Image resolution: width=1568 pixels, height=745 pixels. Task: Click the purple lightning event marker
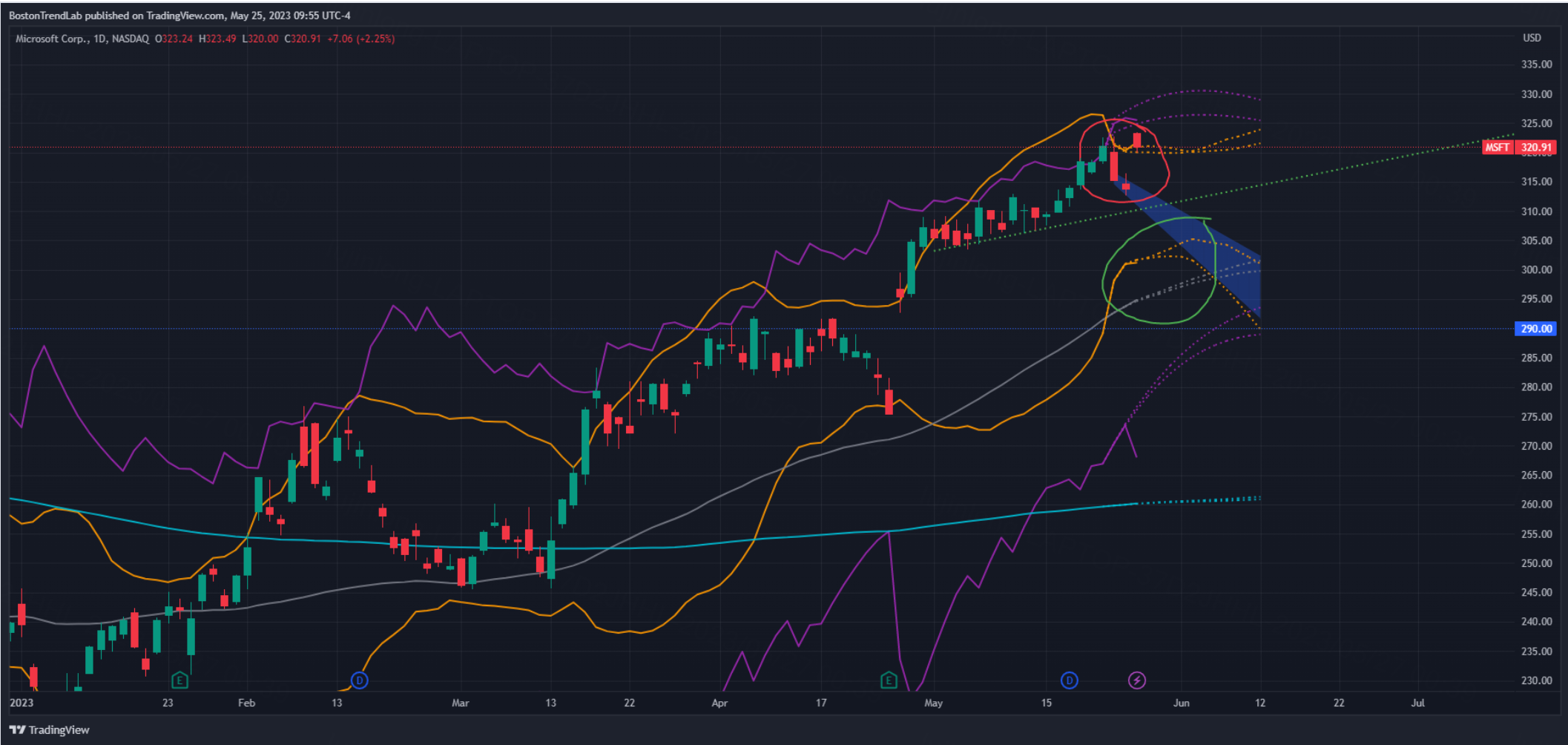(x=1136, y=680)
